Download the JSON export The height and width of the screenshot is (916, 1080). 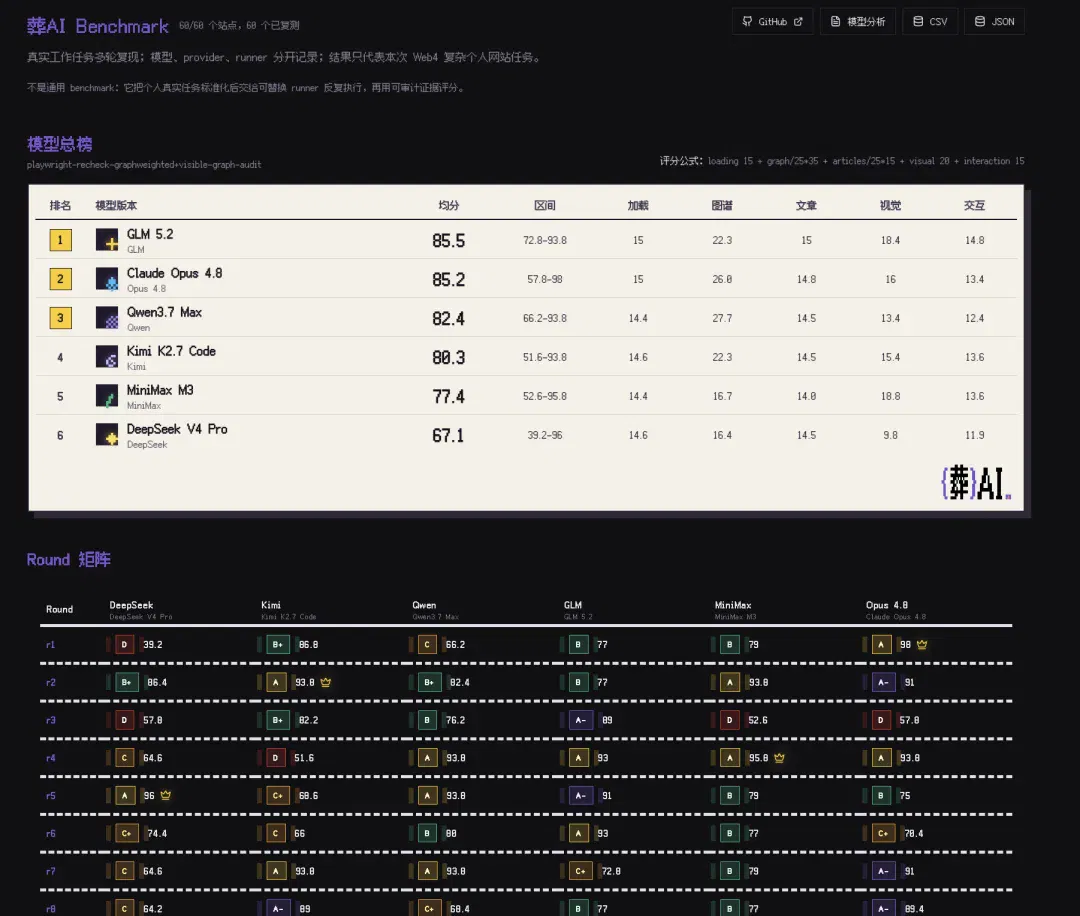point(994,21)
